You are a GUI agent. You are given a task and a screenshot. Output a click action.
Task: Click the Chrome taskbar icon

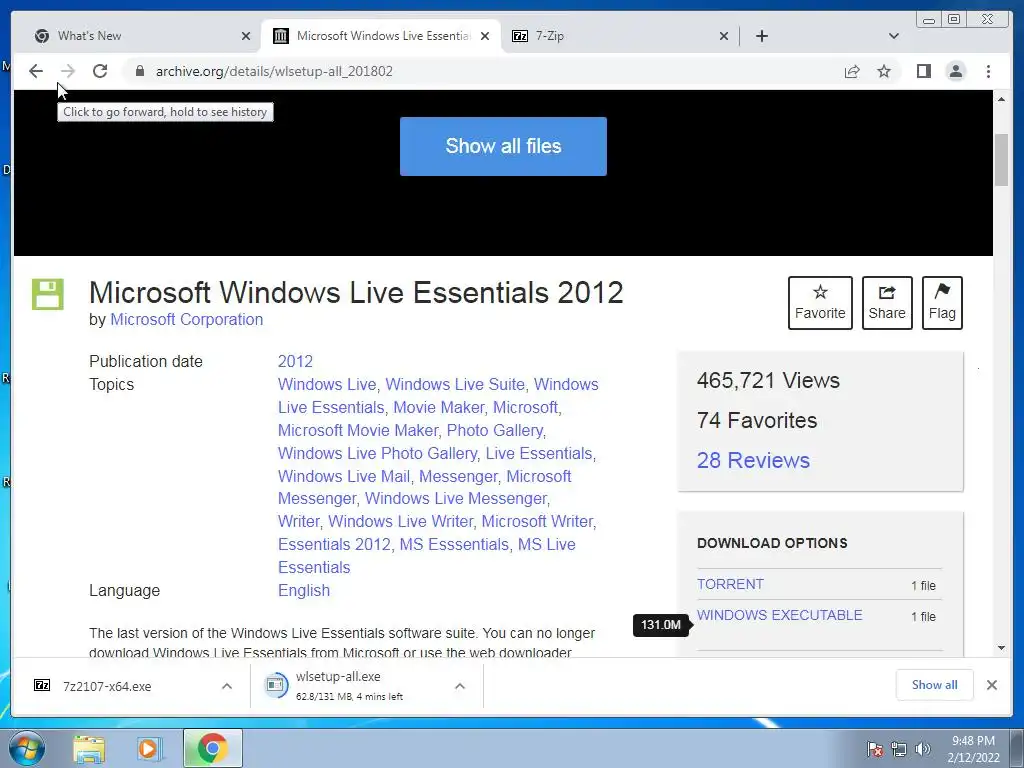pos(213,748)
